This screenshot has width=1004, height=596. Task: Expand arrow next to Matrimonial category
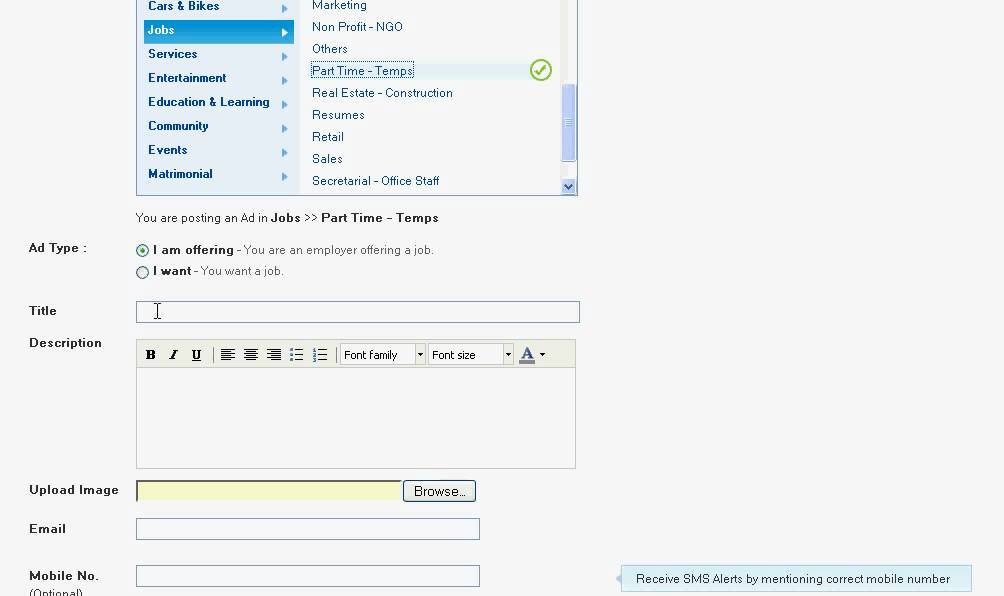285,176
